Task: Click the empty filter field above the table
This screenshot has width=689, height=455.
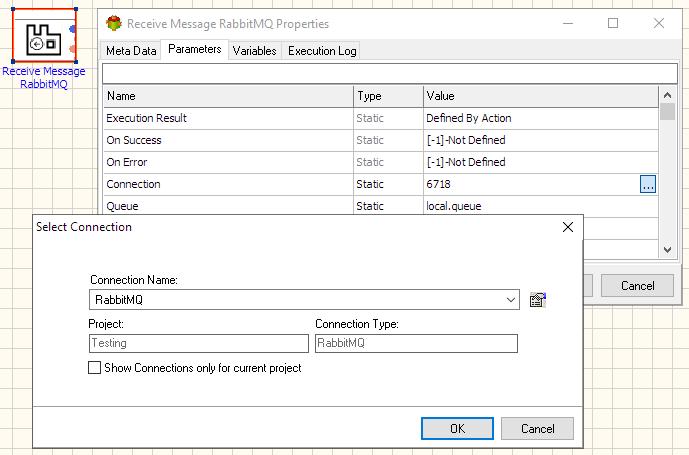Action: 390,73
